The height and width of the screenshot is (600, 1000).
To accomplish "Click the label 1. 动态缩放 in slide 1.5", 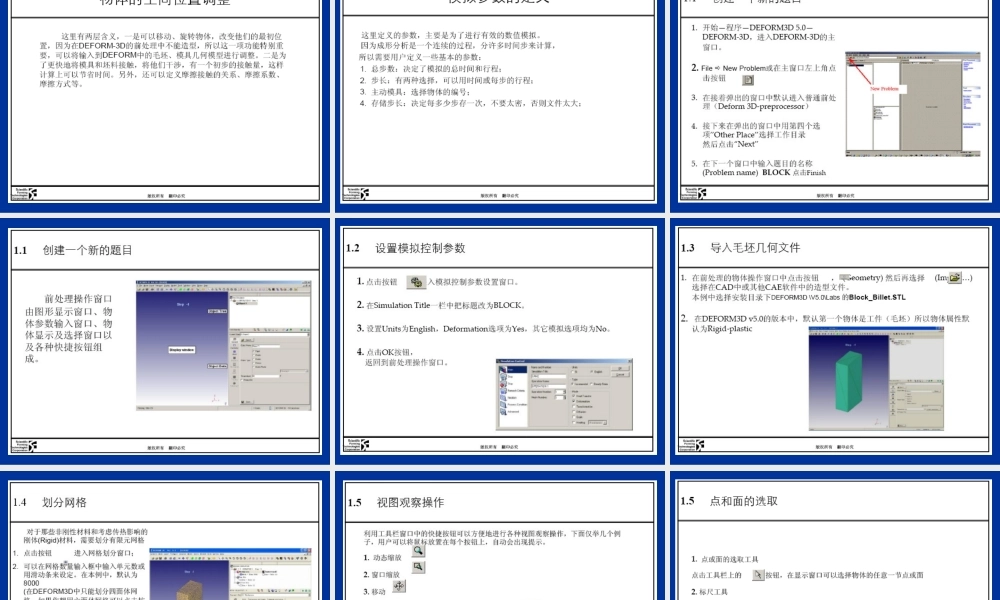I will [x=383, y=557].
